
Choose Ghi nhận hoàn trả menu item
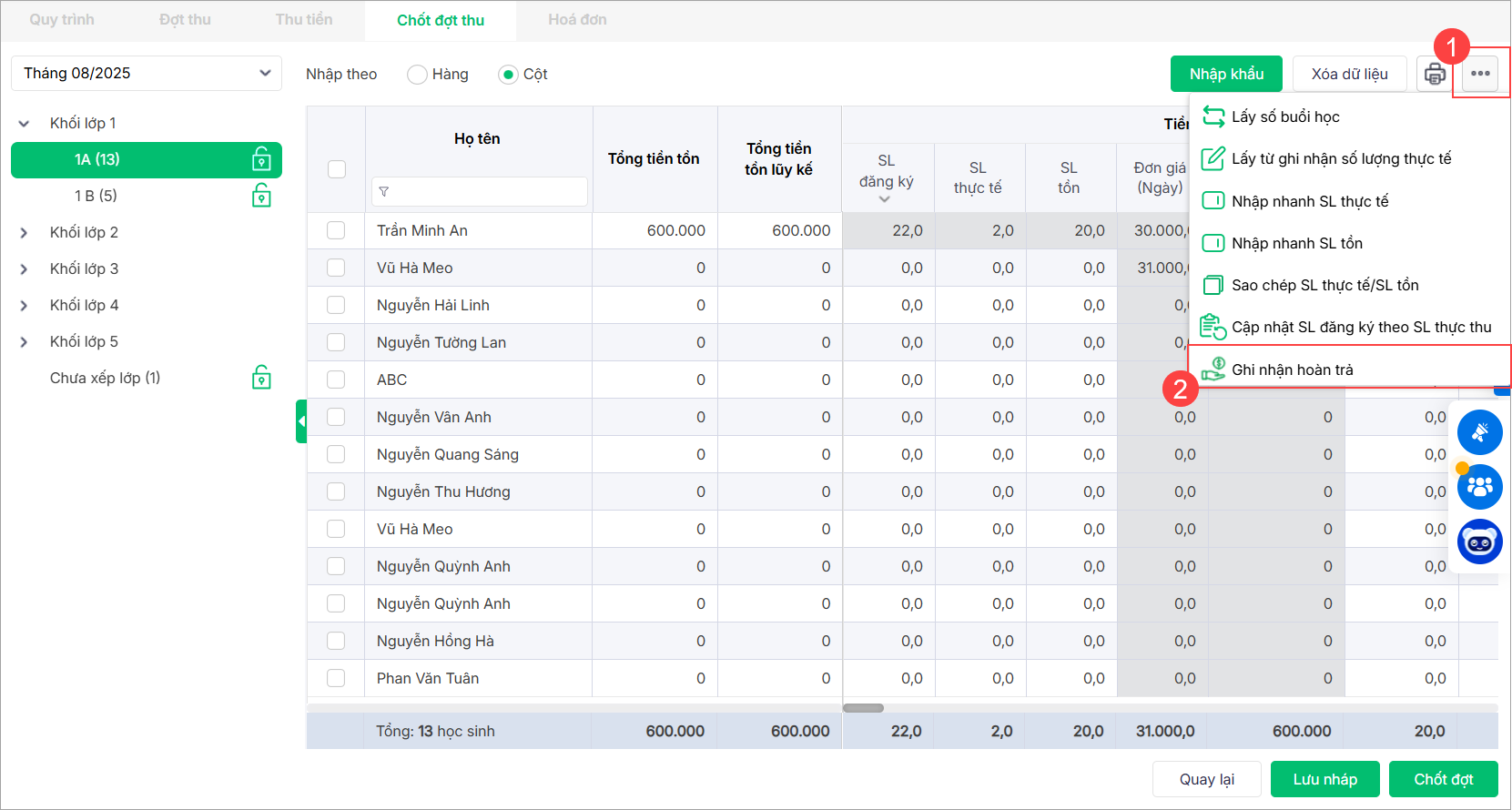[1292, 370]
